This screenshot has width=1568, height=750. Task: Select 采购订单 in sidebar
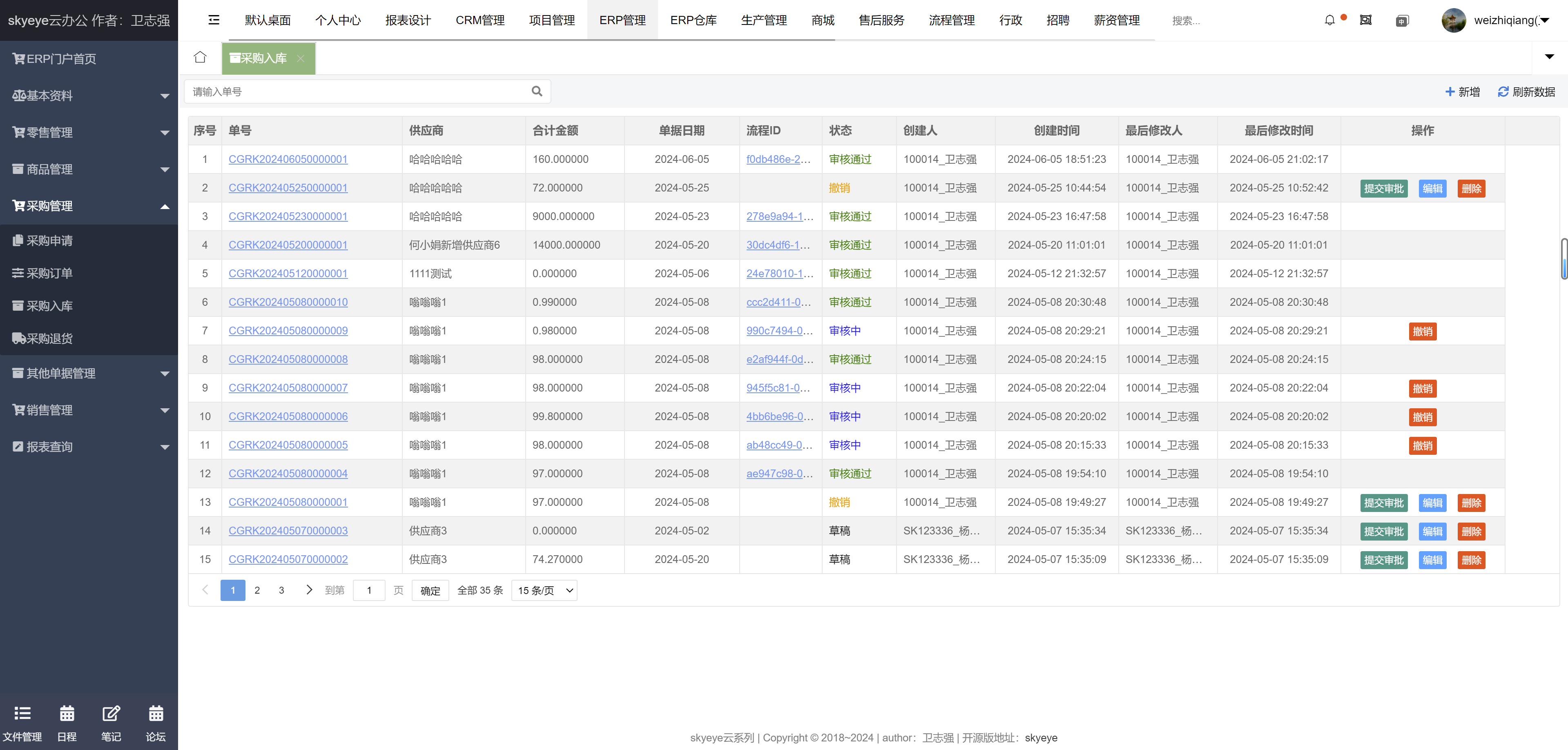[x=50, y=273]
